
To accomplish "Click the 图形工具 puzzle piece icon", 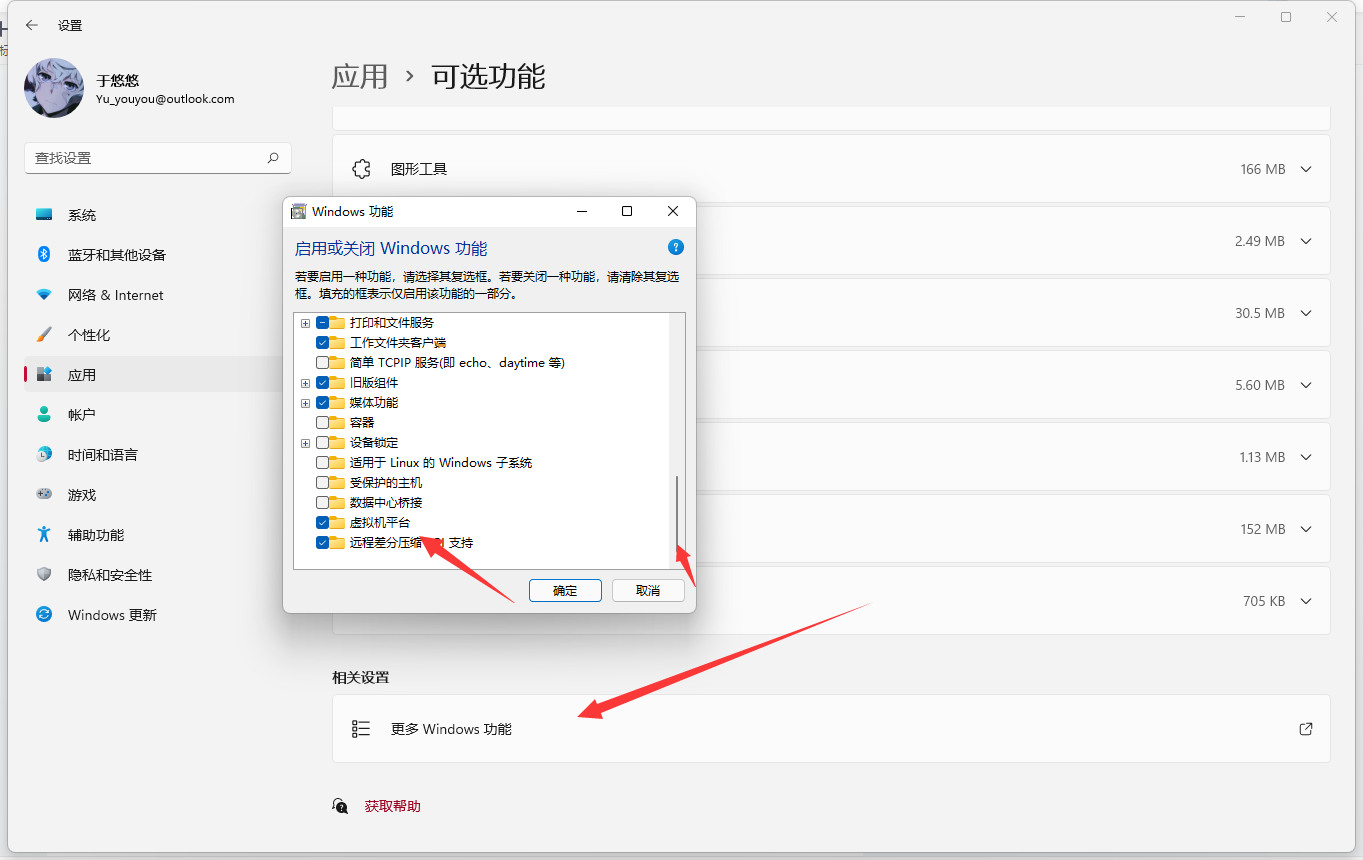I will (362, 169).
